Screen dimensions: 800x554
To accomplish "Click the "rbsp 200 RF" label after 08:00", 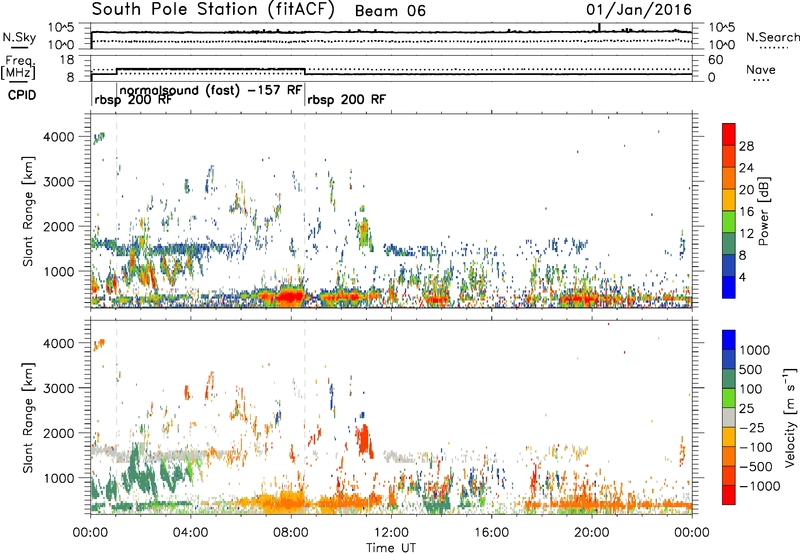I will (x=346, y=99).
